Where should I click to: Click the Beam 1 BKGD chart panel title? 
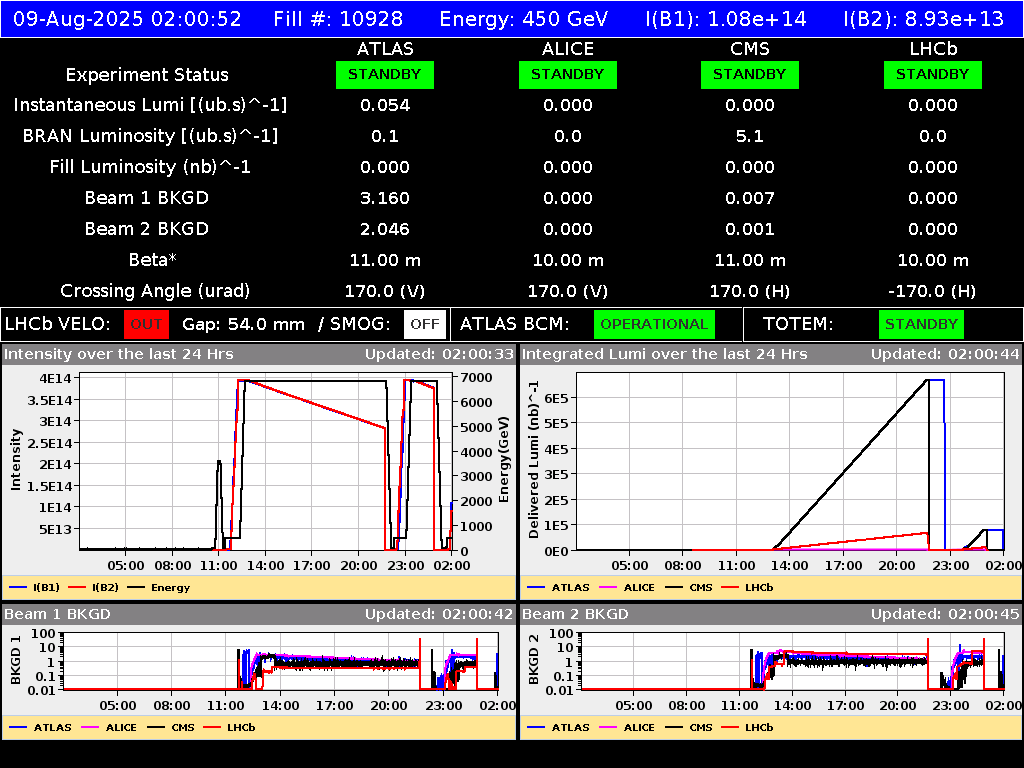click(57, 614)
